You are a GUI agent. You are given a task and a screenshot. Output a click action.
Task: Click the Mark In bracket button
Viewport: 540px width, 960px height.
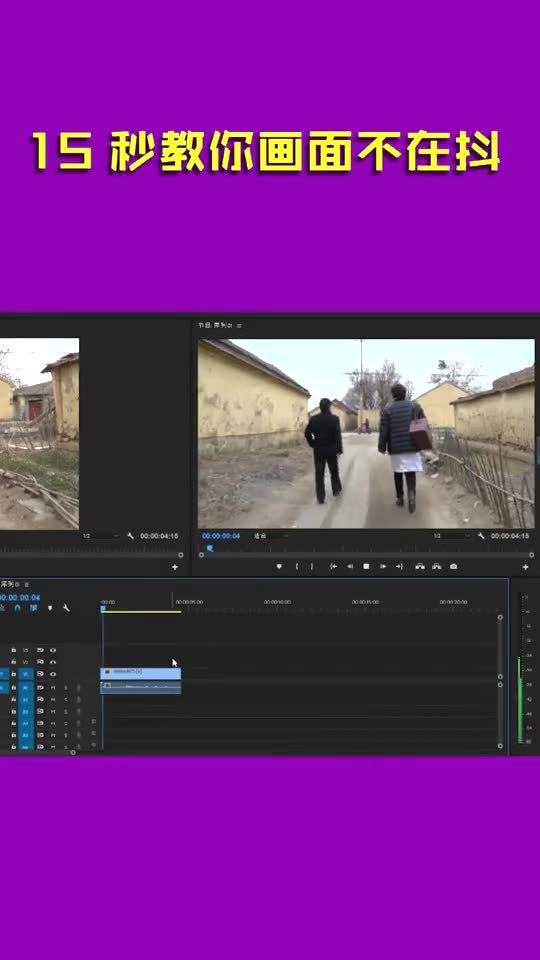point(297,566)
